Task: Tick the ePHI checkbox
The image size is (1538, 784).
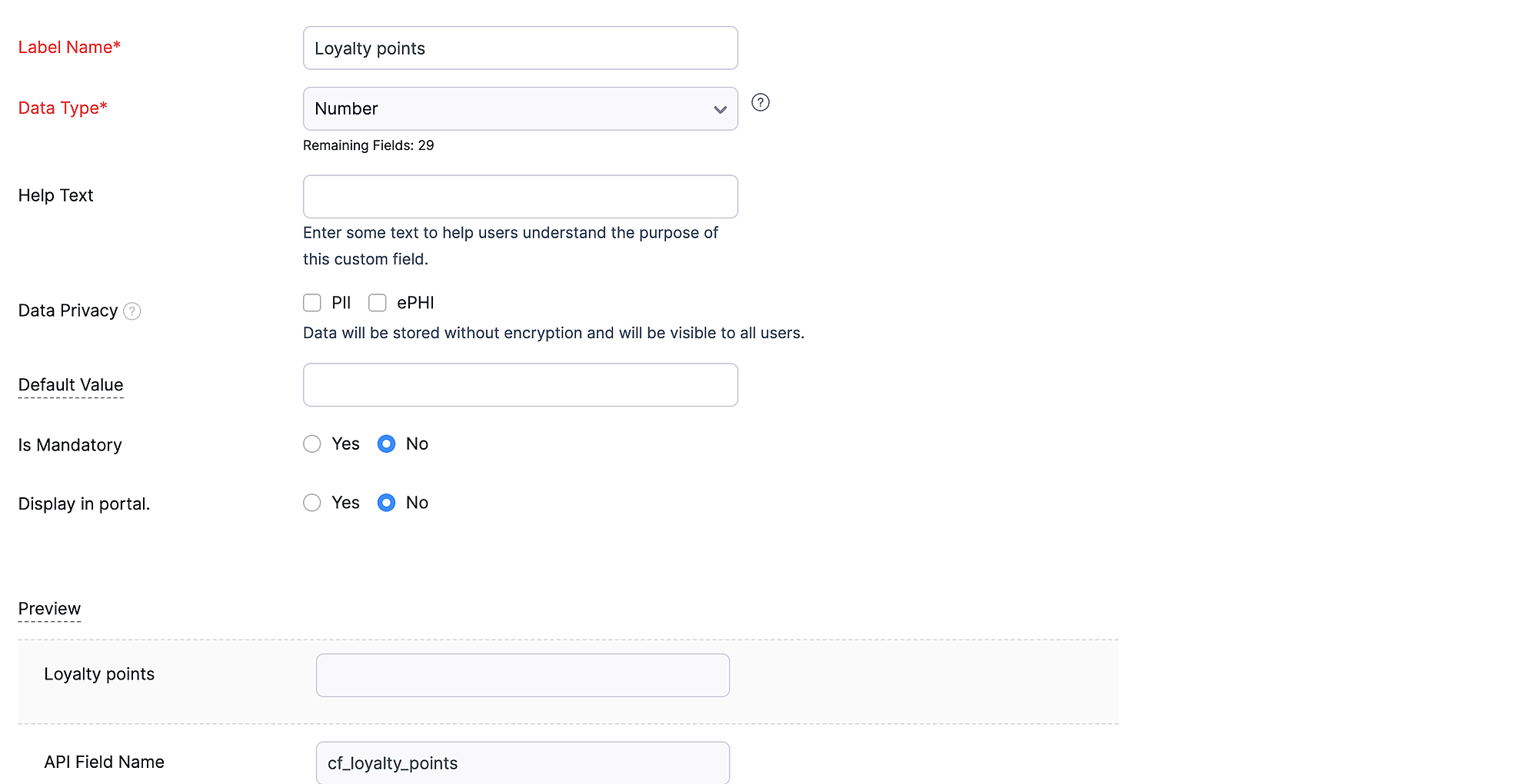Action: 378,303
